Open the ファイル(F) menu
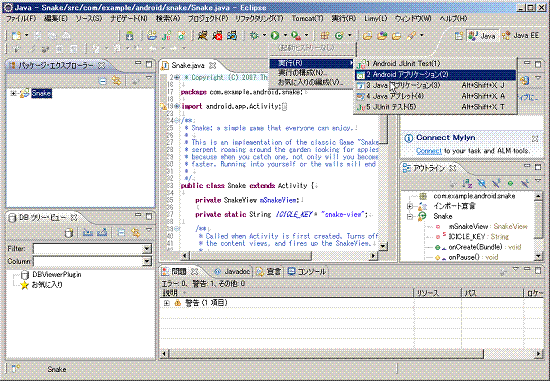The image size is (550, 381). point(21,18)
